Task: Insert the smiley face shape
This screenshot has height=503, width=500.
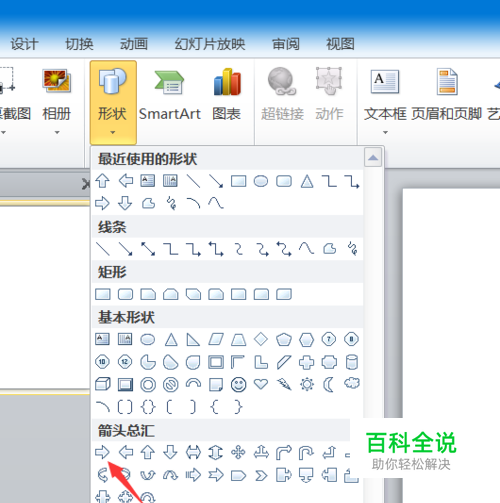Action: click(238, 385)
